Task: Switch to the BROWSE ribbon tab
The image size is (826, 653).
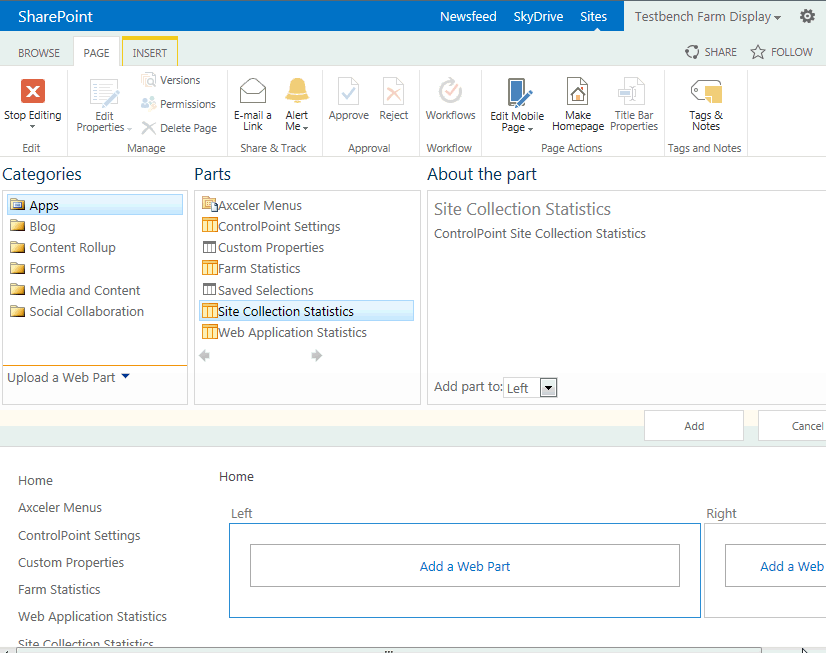Action: 40,53
